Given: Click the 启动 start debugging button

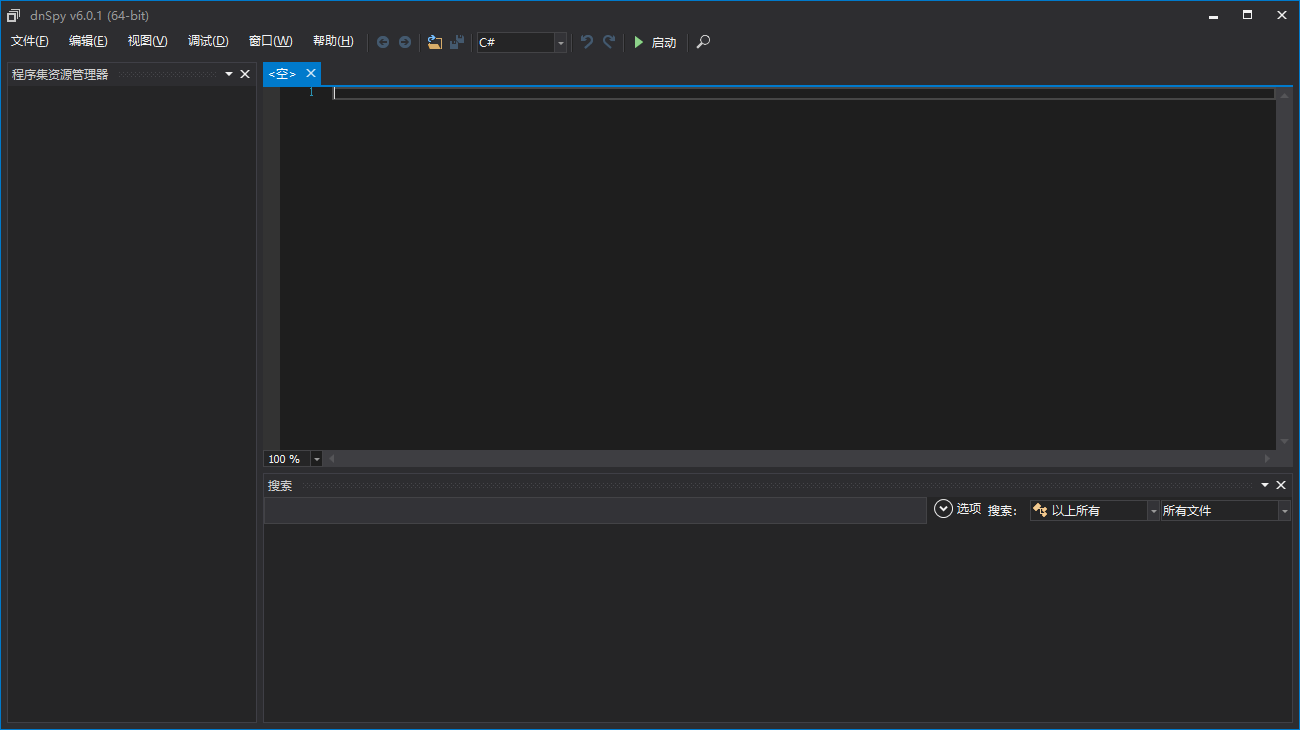Looking at the screenshot, I should [x=655, y=42].
